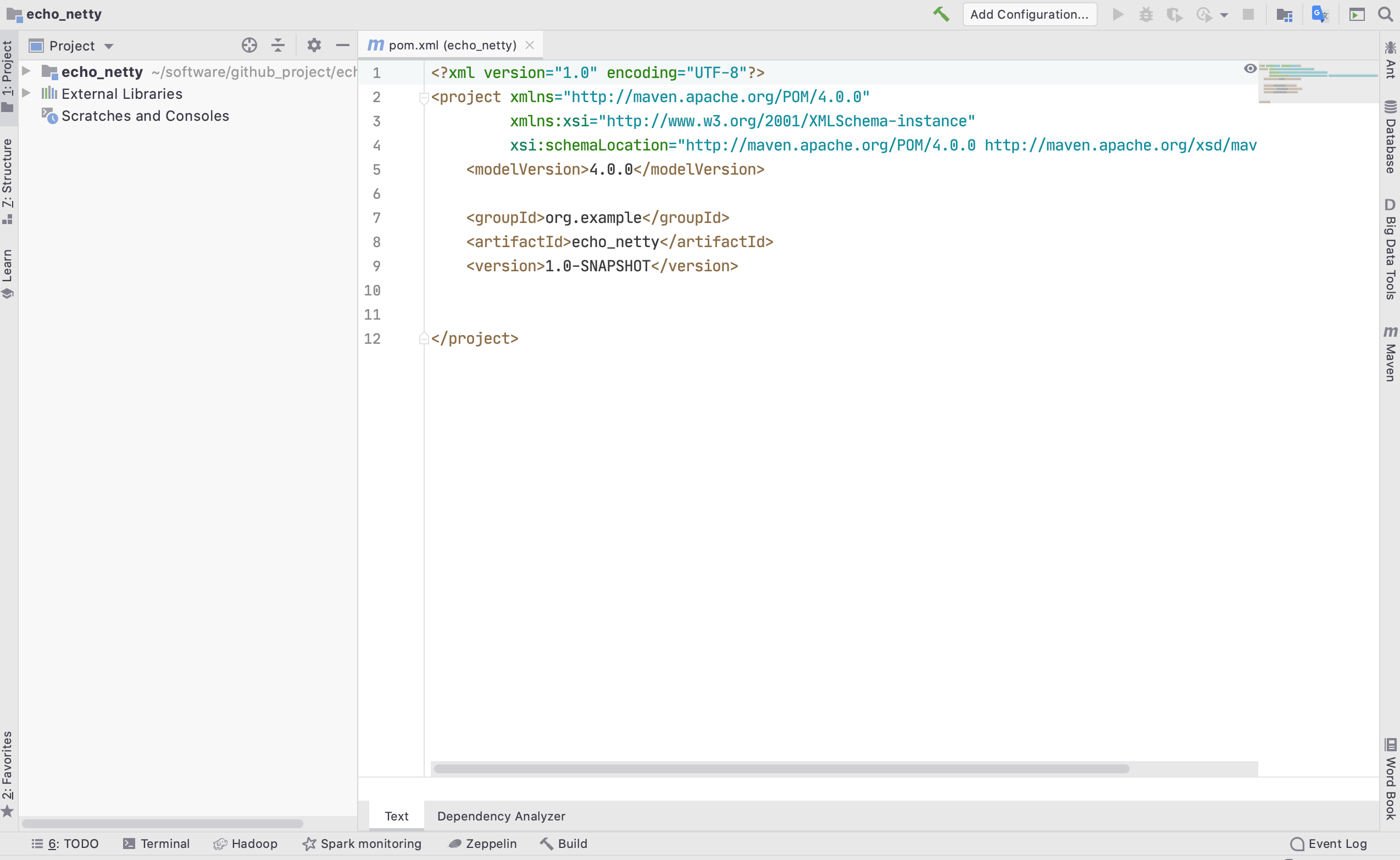
Task: Click the Build Project hammer icon
Action: tap(941, 14)
